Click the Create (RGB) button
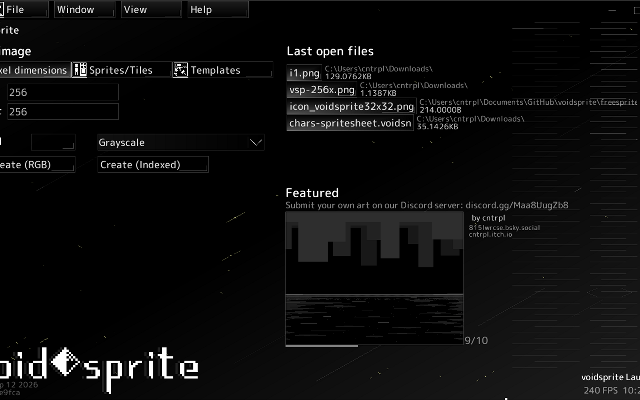The height and width of the screenshot is (400, 640). point(37,164)
